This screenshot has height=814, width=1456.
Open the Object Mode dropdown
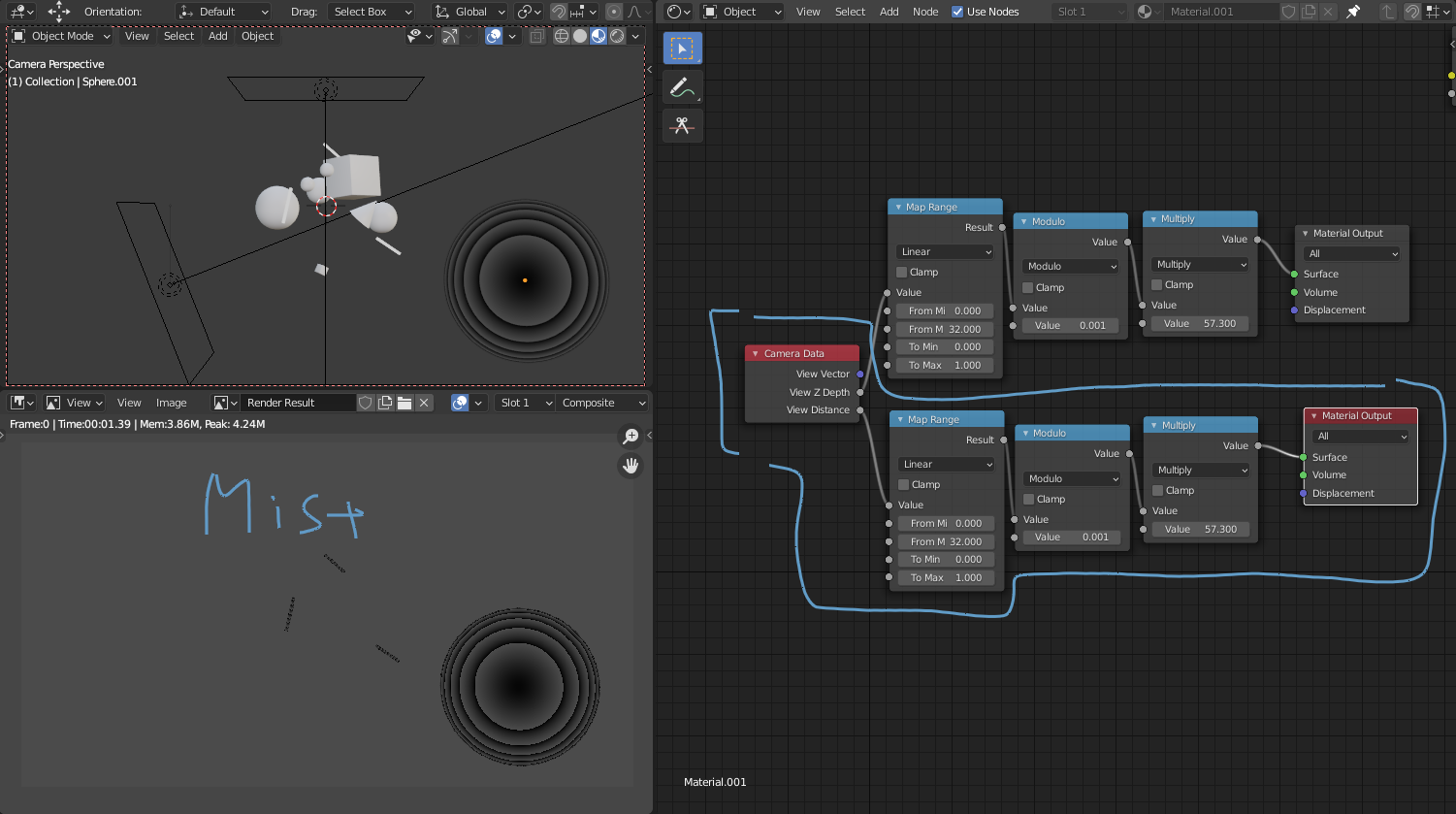coord(62,36)
